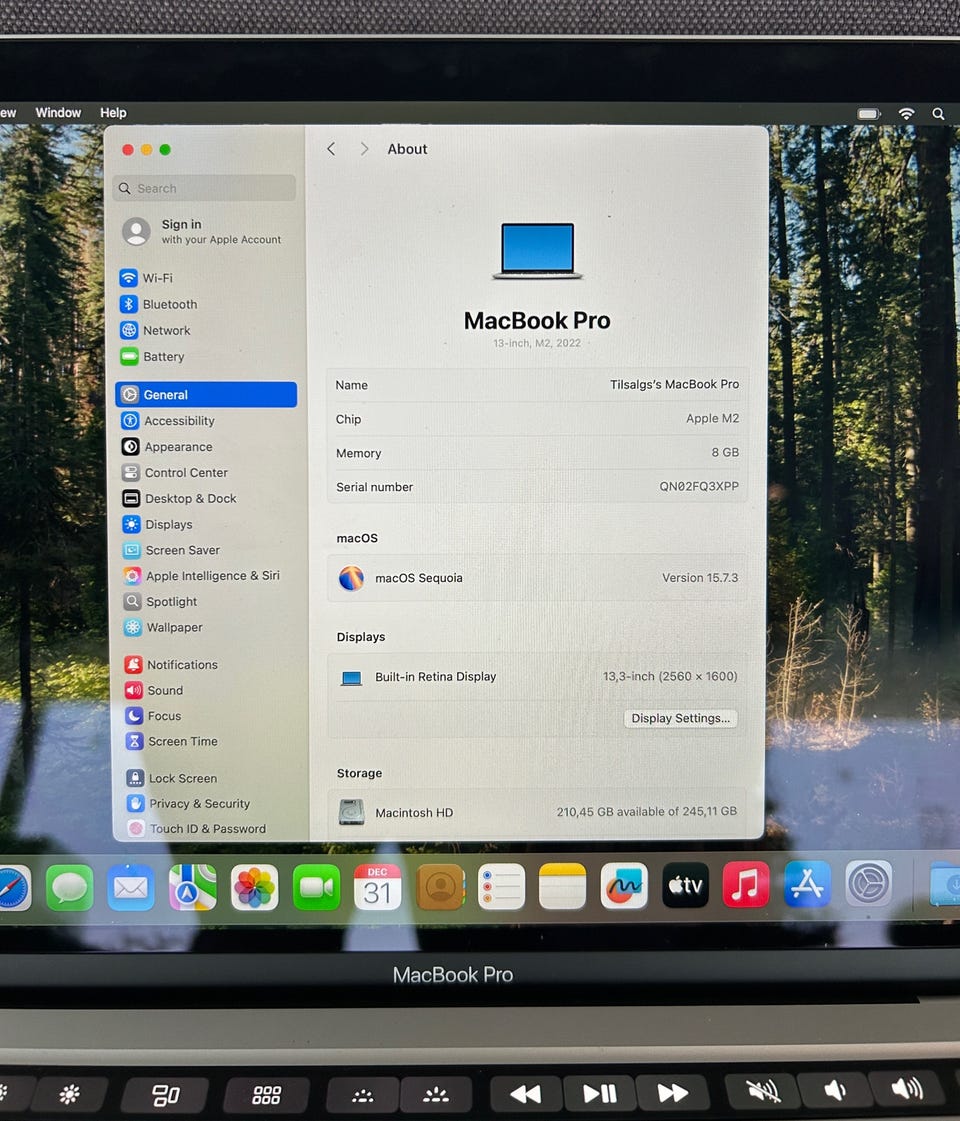960x1121 pixels.
Task: Go forward with the right chevron
Action: (x=365, y=149)
